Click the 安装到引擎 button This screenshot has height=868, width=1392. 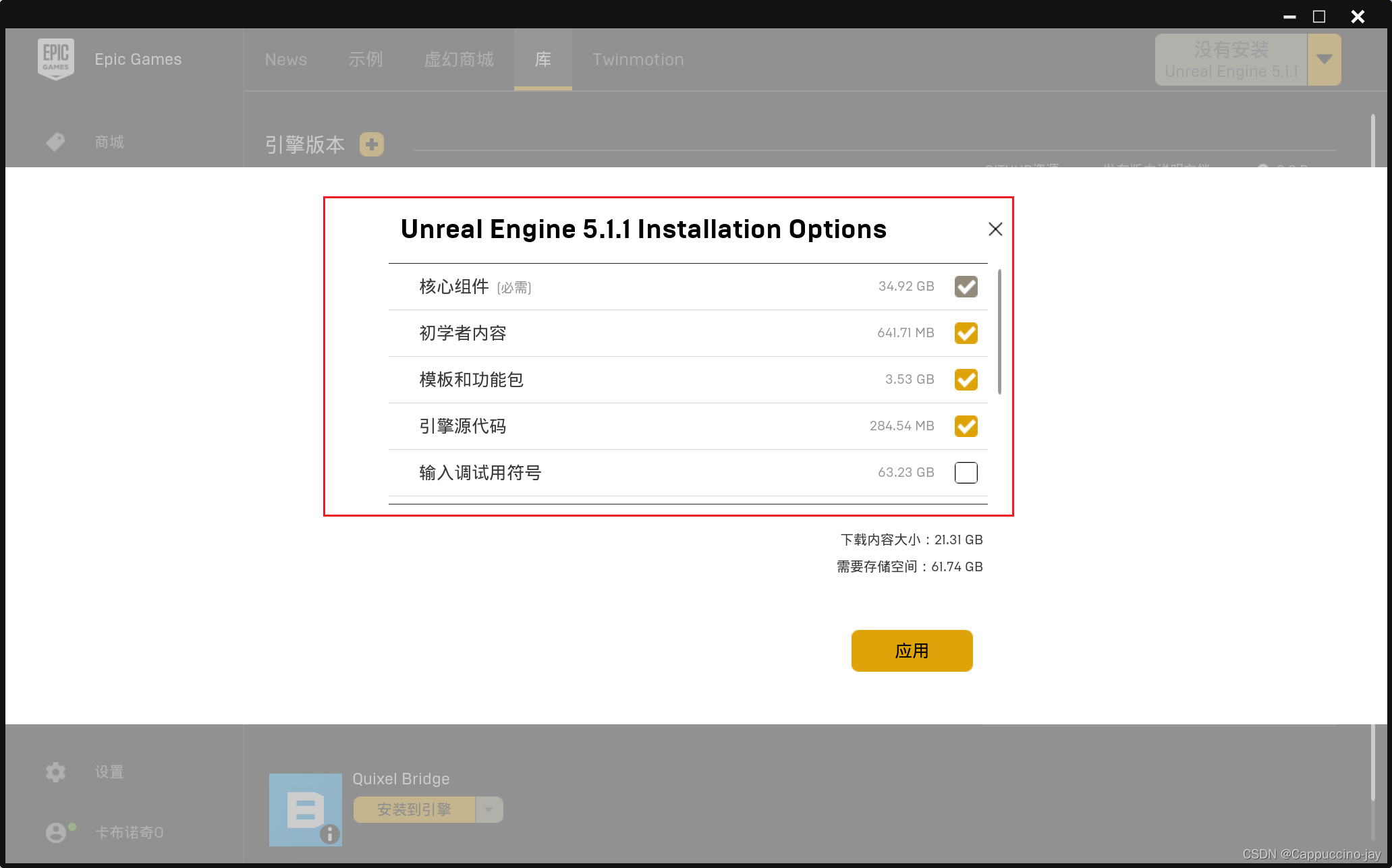tap(414, 809)
